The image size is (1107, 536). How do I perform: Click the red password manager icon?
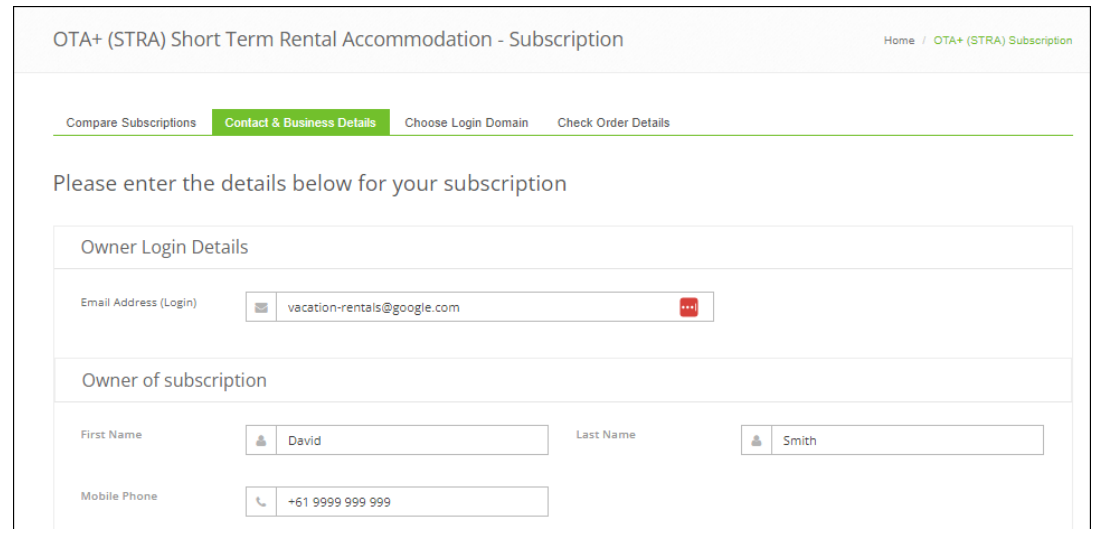pyautogui.click(x=688, y=308)
